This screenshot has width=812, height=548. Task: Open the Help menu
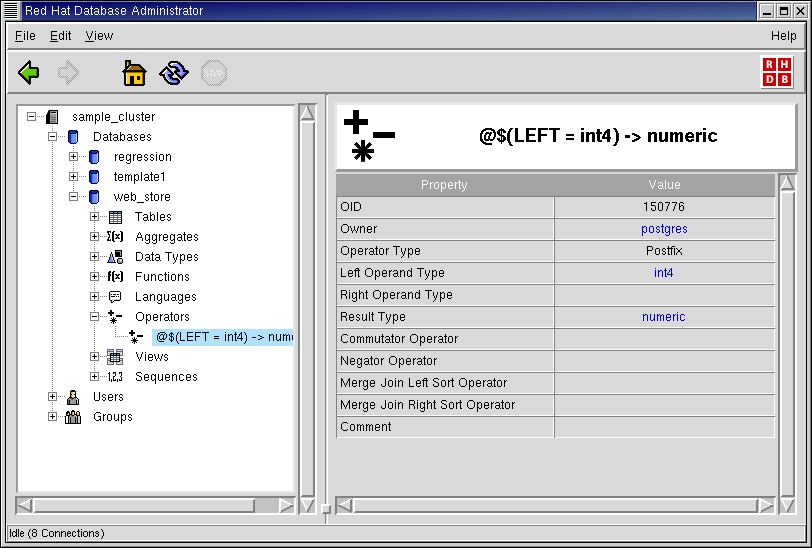coord(784,36)
